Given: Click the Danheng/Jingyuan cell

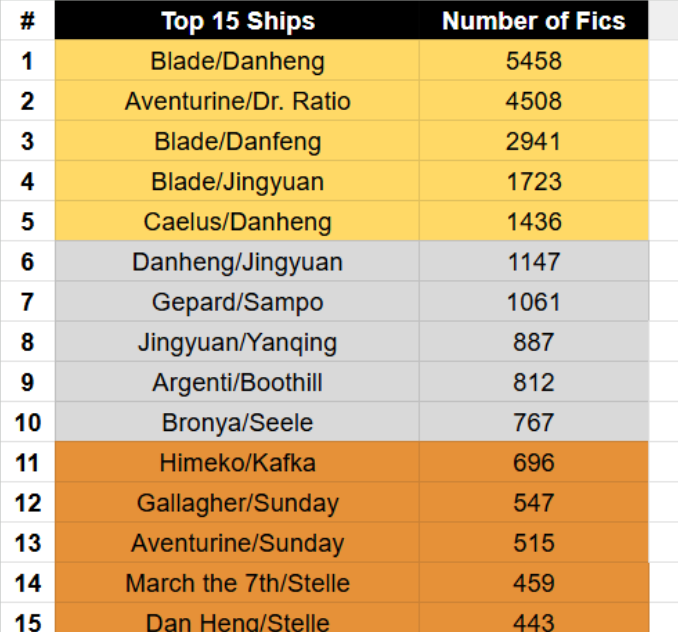Looking at the screenshot, I should click(x=237, y=261).
